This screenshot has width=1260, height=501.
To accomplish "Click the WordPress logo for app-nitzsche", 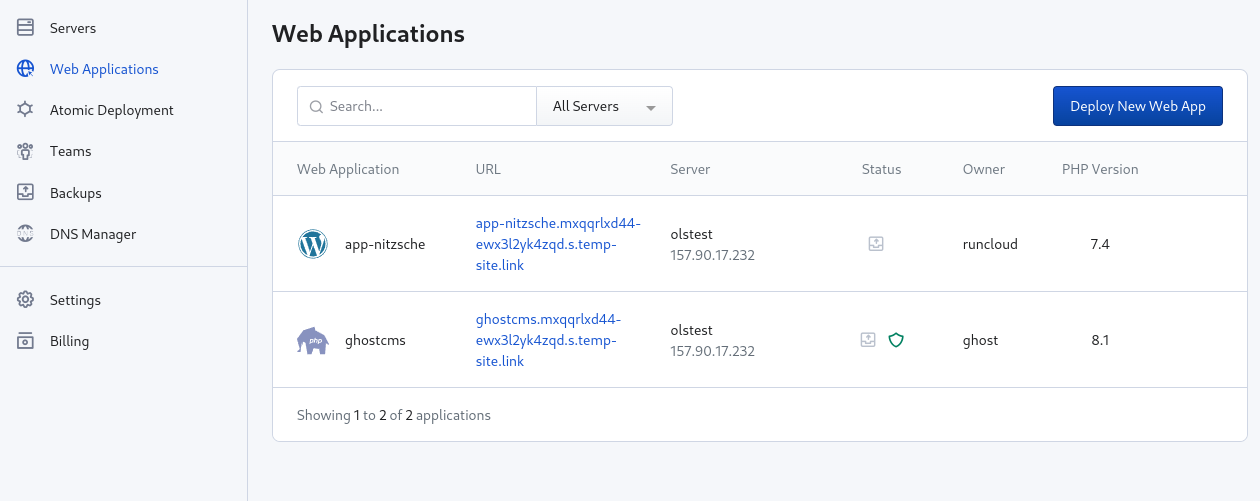I will pos(313,244).
